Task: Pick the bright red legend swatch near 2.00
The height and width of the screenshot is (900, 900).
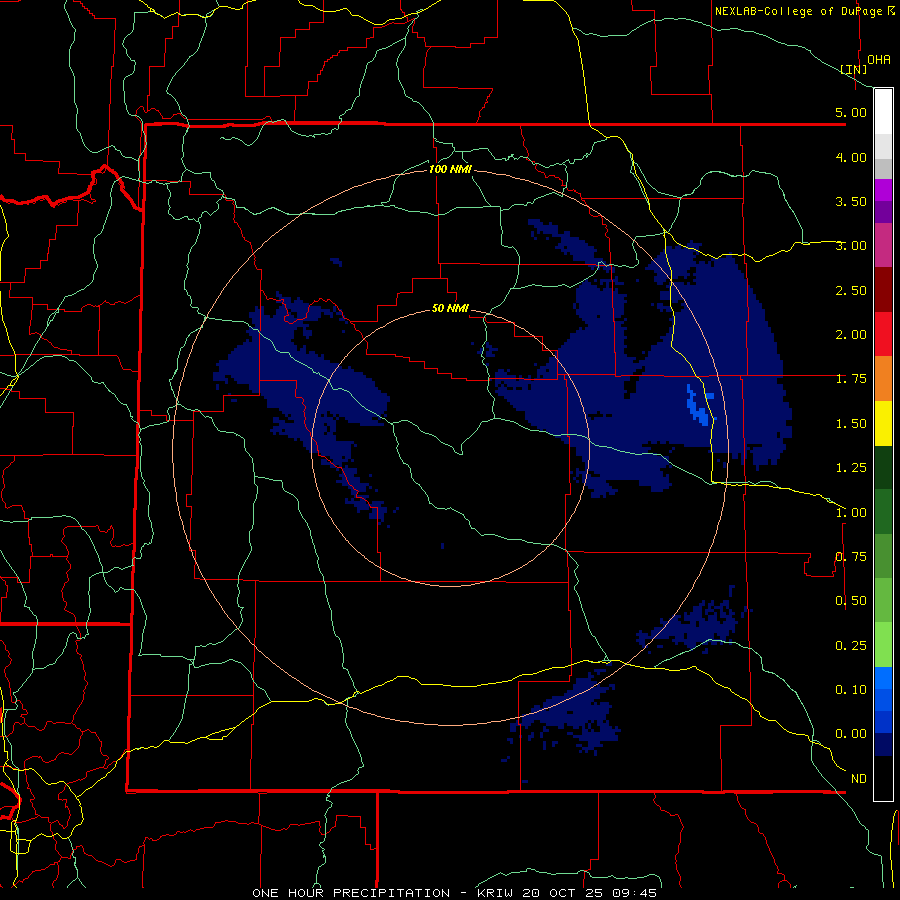Action: (x=883, y=334)
